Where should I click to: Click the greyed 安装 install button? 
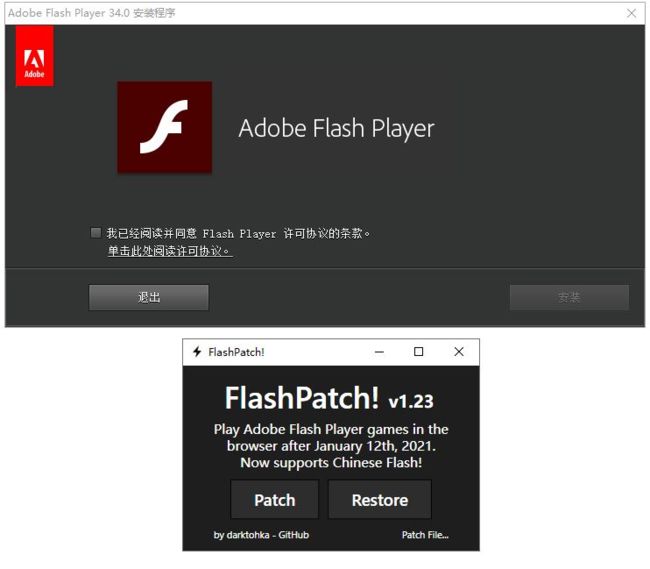[x=569, y=297]
